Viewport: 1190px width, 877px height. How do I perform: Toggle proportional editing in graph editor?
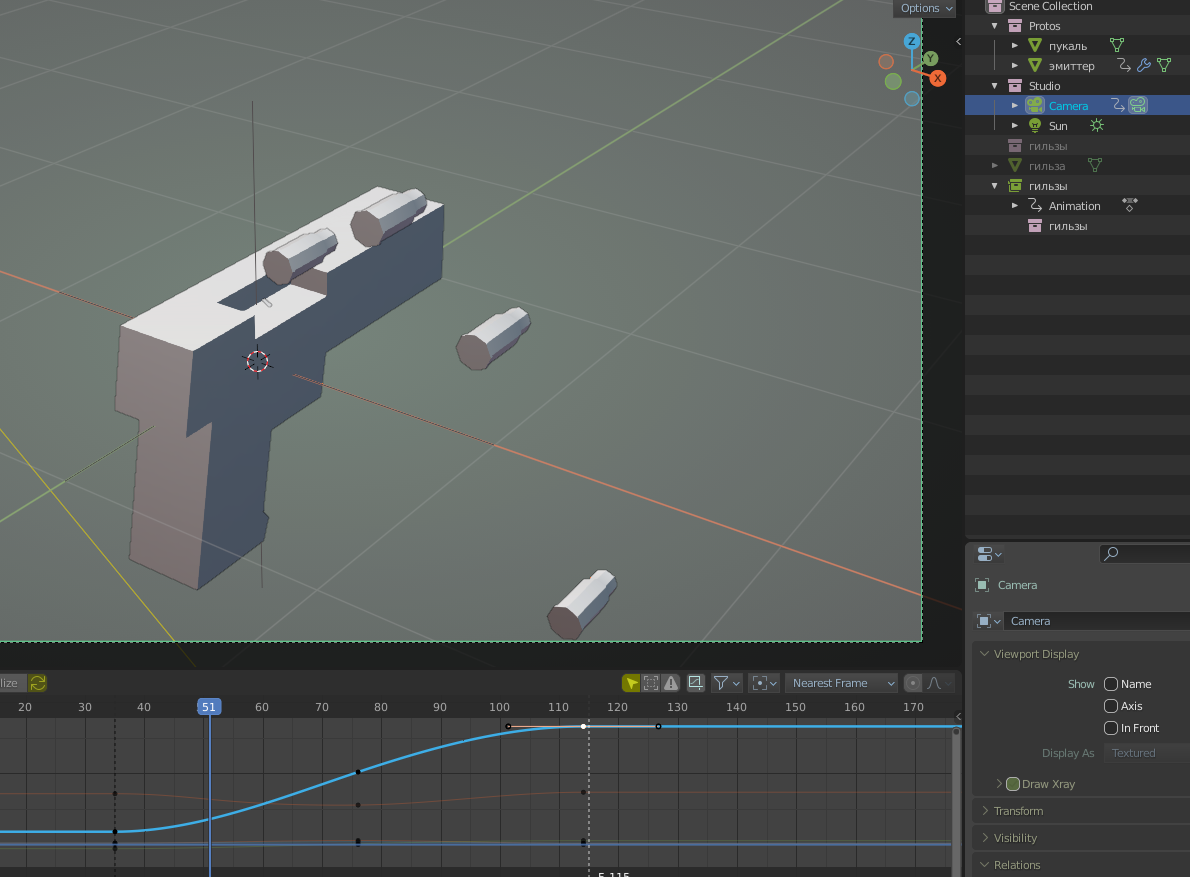point(913,683)
